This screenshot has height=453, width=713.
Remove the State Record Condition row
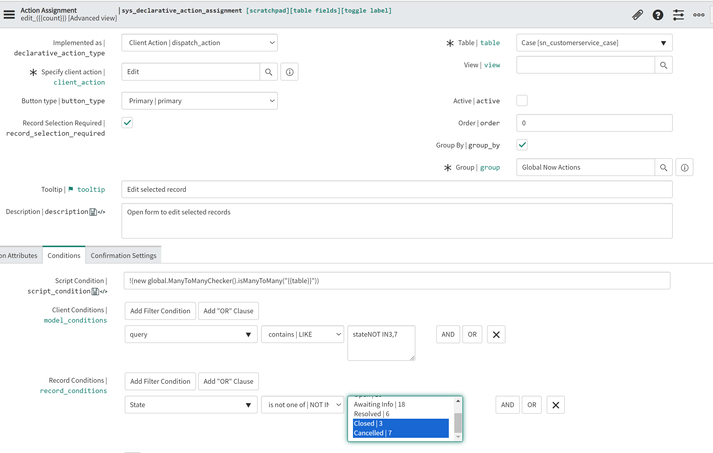point(556,405)
